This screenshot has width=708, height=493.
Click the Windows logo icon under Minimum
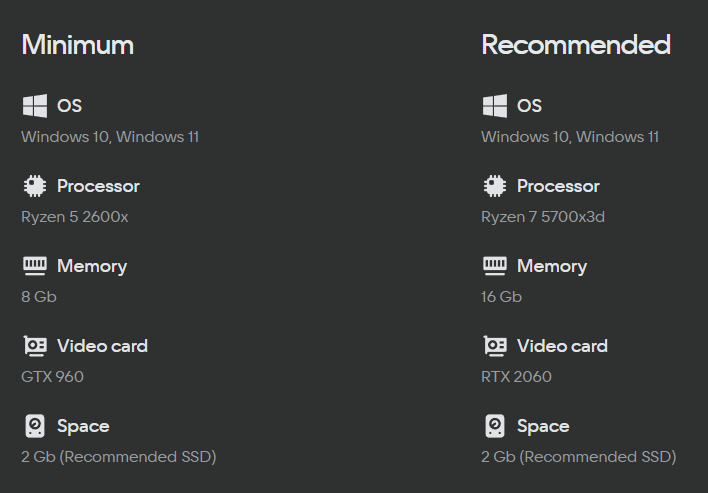pyautogui.click(x=35, y=106)
